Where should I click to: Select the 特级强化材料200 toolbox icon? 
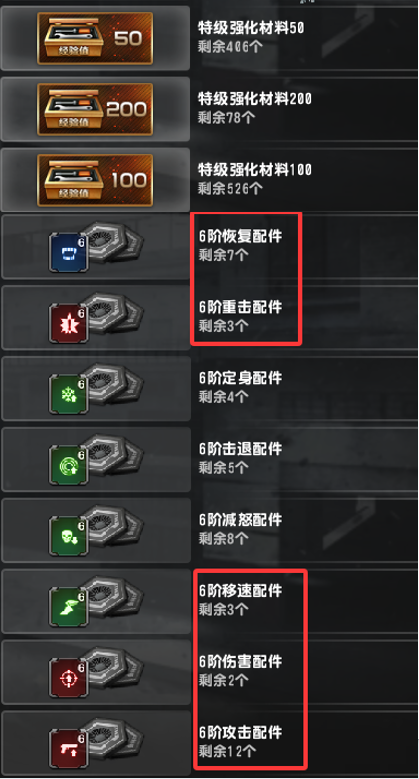95,109
